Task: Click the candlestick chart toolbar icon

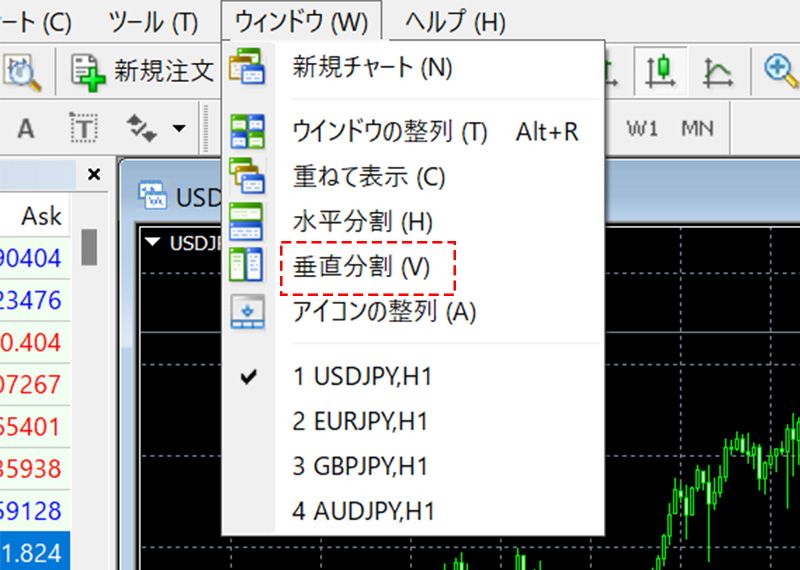Action: pyautogui.click(x=658, y=71)
